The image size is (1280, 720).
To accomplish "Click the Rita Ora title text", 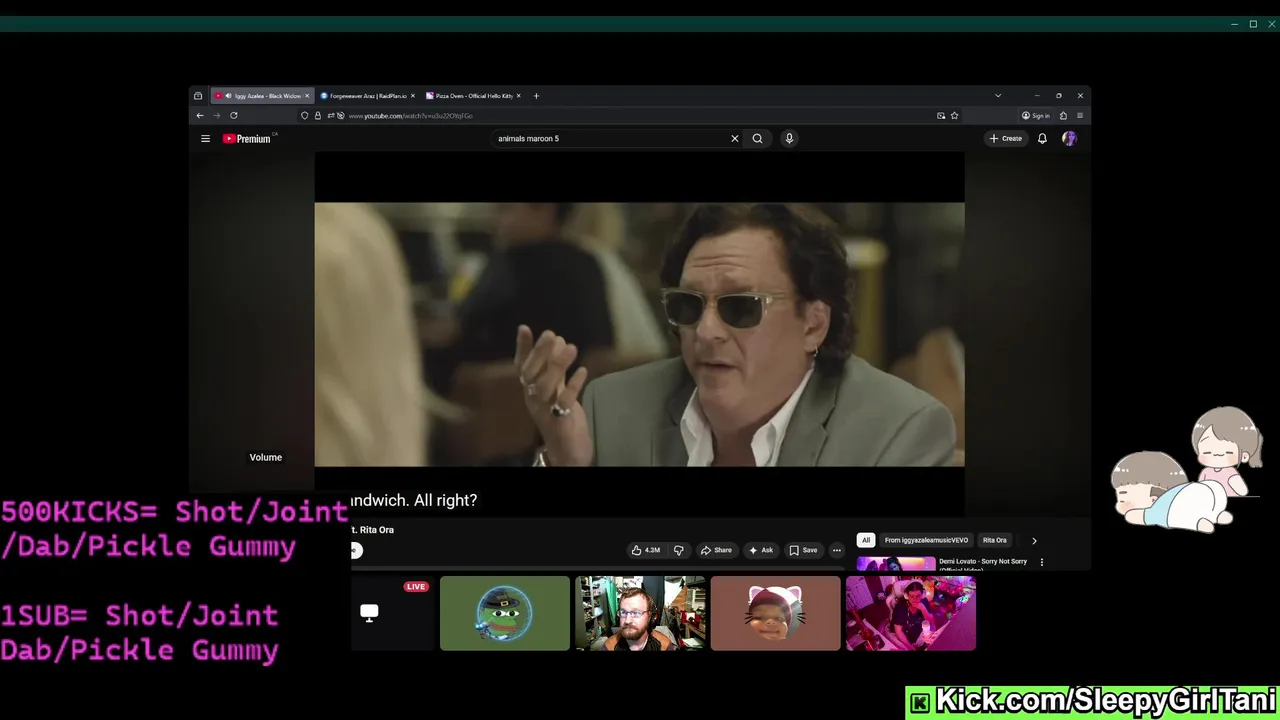I will pos(377,530).
